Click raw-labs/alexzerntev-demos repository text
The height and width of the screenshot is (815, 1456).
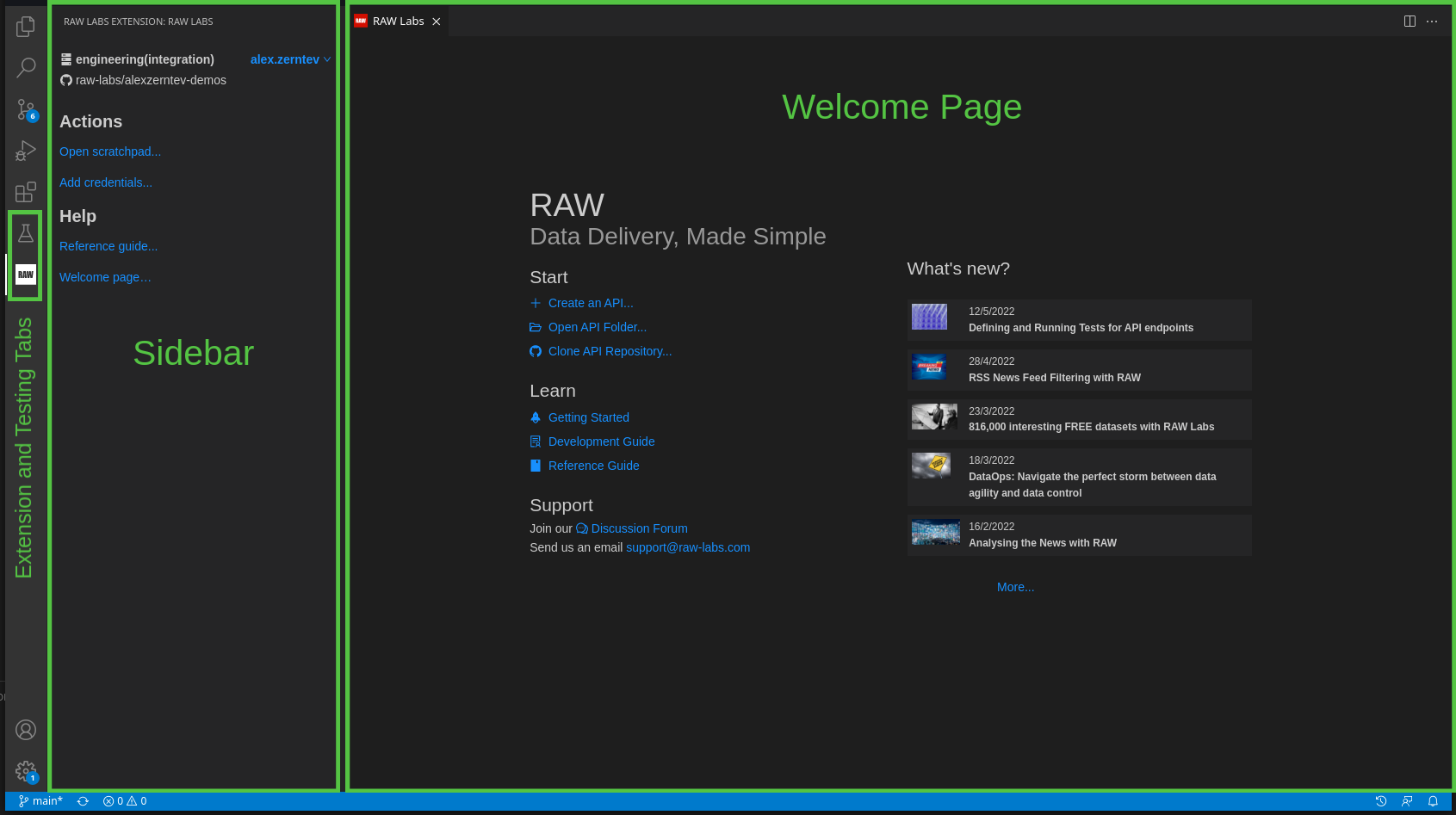point(151,80)
